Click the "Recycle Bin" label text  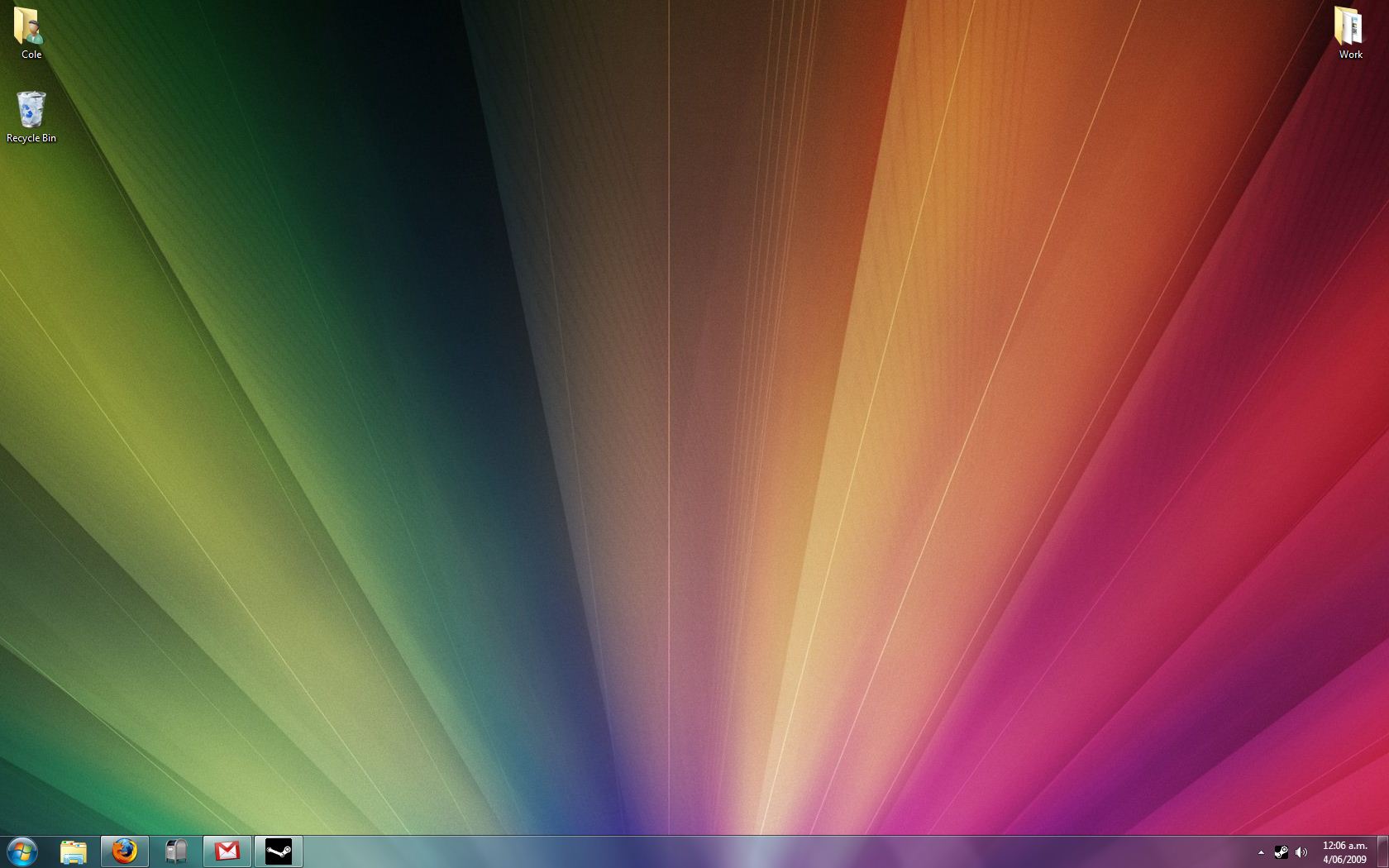click(x=31, y=138)
